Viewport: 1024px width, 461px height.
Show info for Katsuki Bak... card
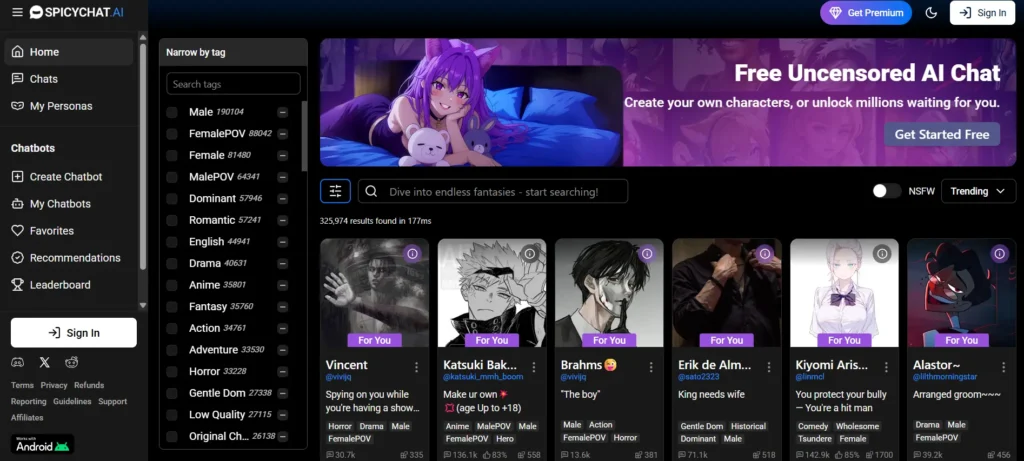[x=530, y=253]
